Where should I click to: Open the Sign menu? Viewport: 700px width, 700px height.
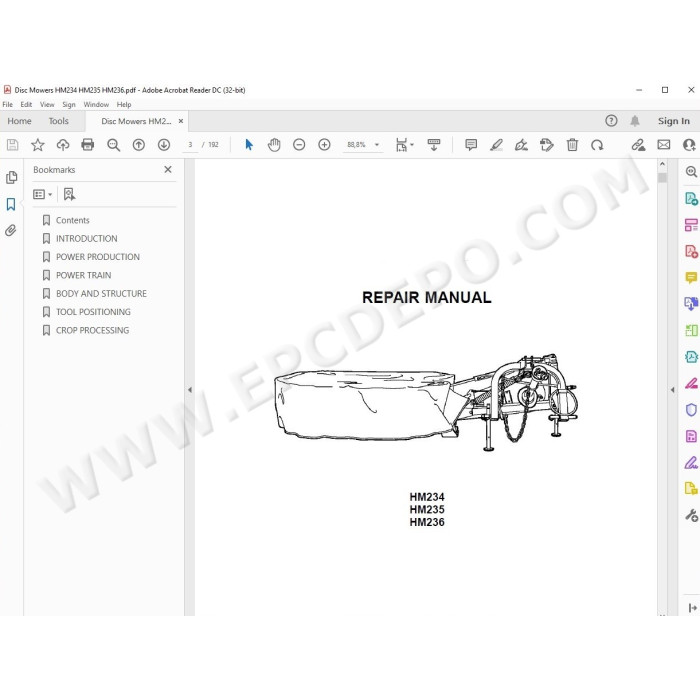click(69, 104)
